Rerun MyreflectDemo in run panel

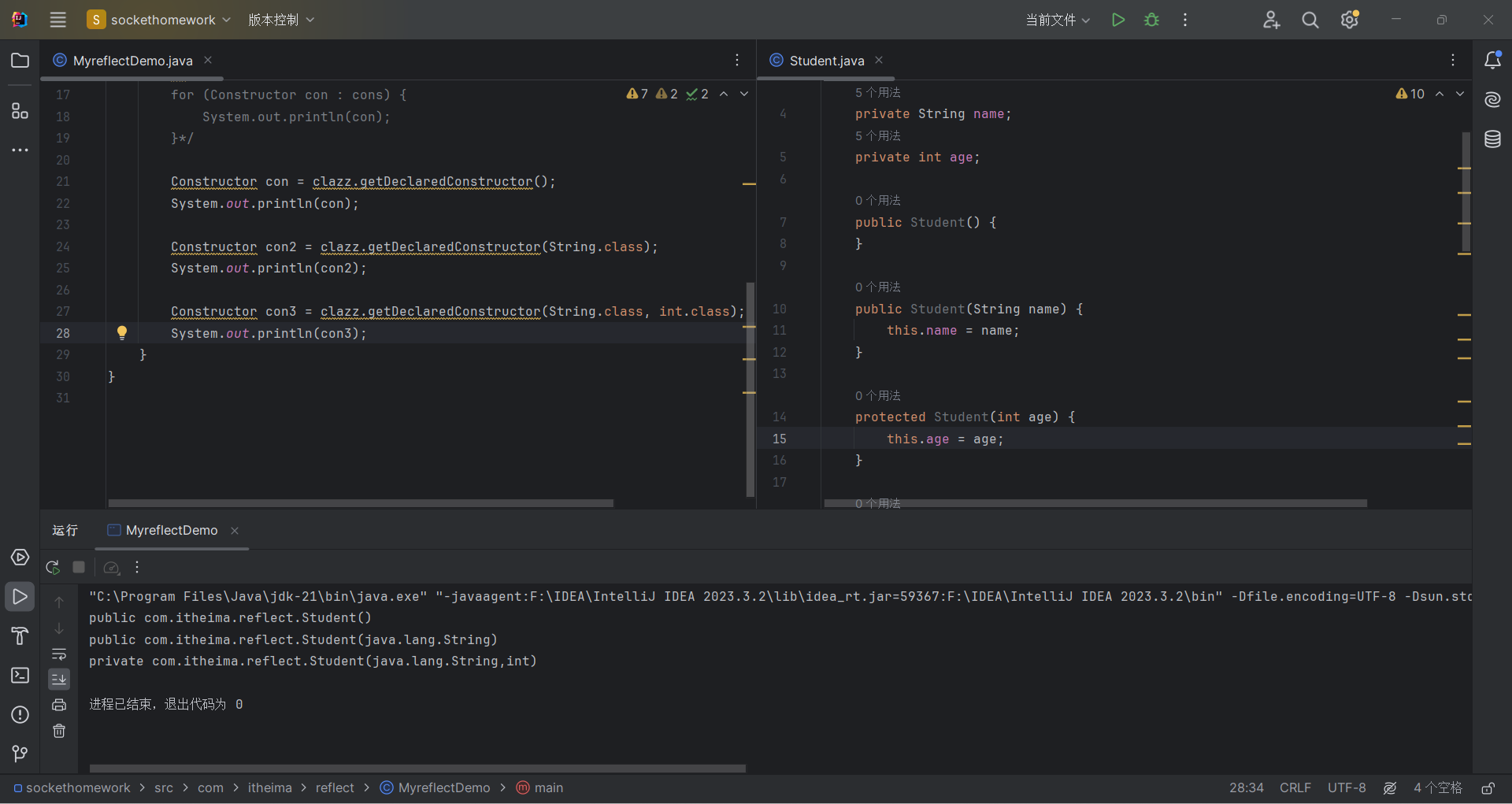[53, 567]
